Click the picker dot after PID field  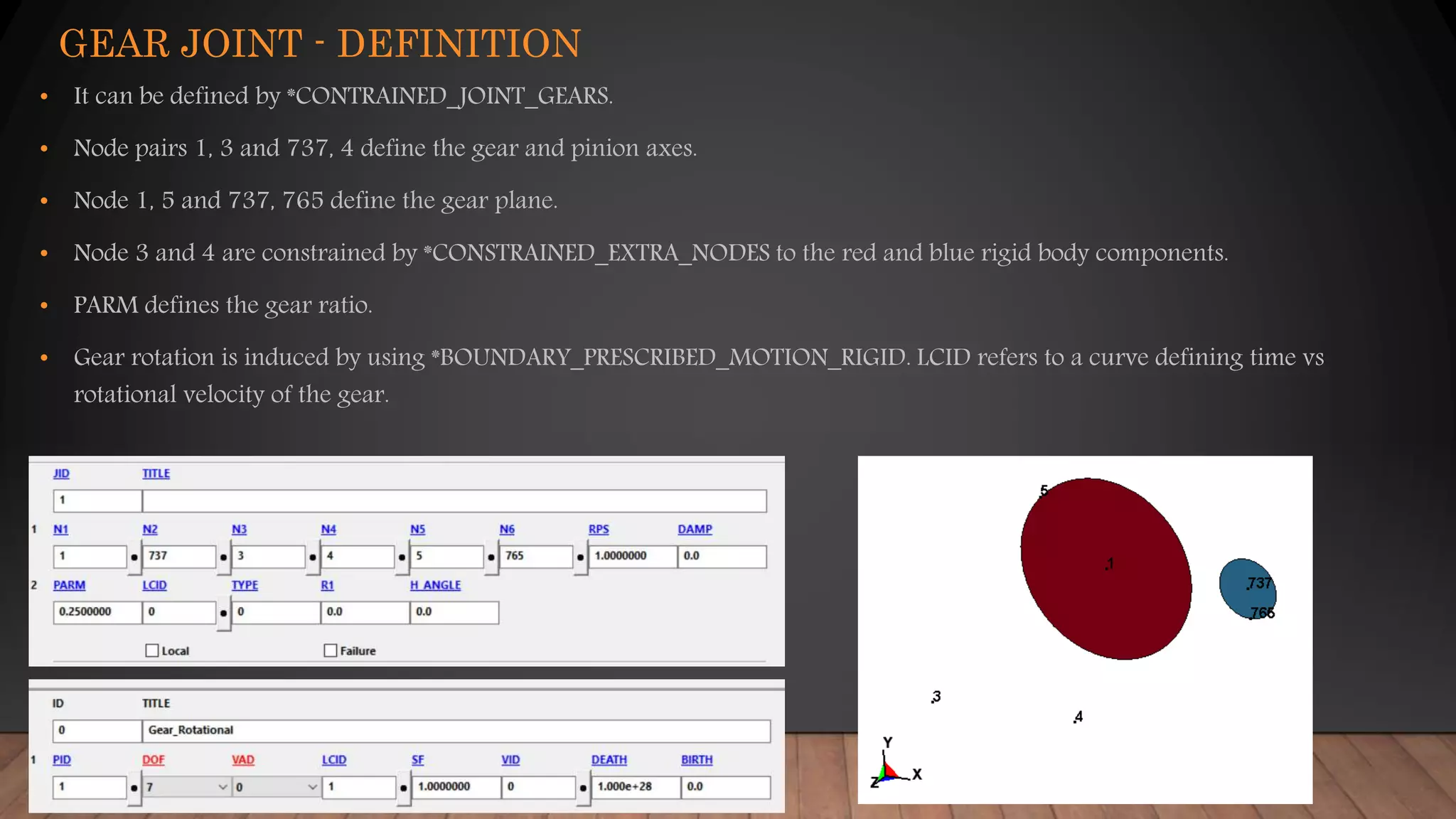click(x=134, y=788)
